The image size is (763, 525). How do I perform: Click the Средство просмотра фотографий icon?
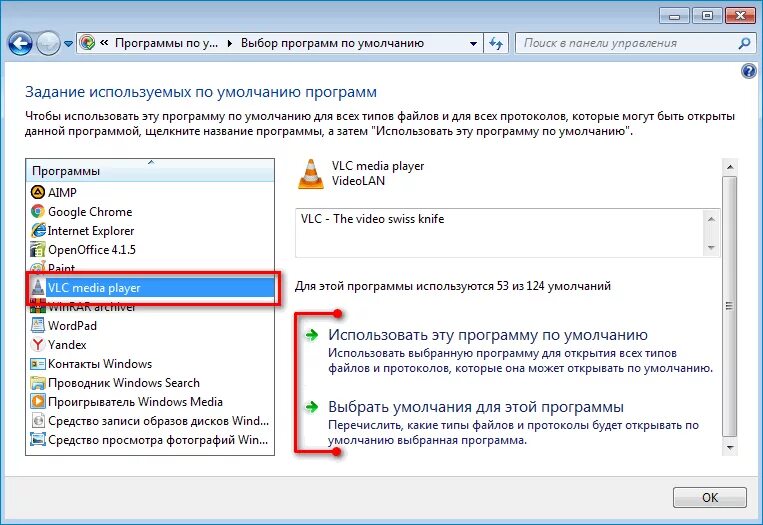tap(37, 439)
